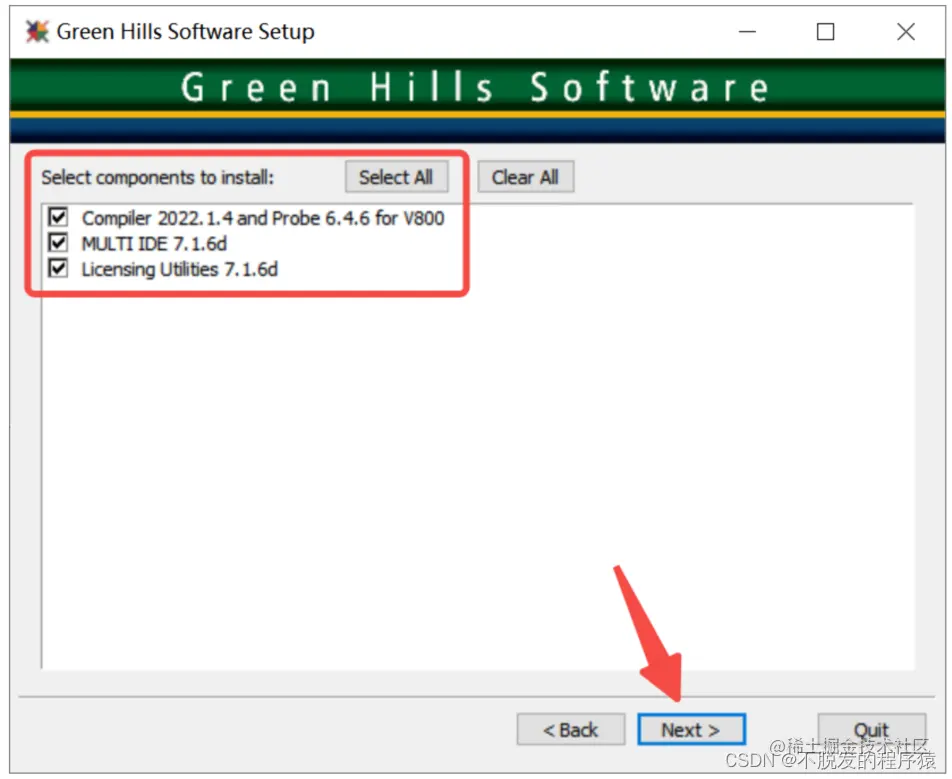
Task: Click the Green Hills Software title bar icon
Action: [x=36, y=32]
